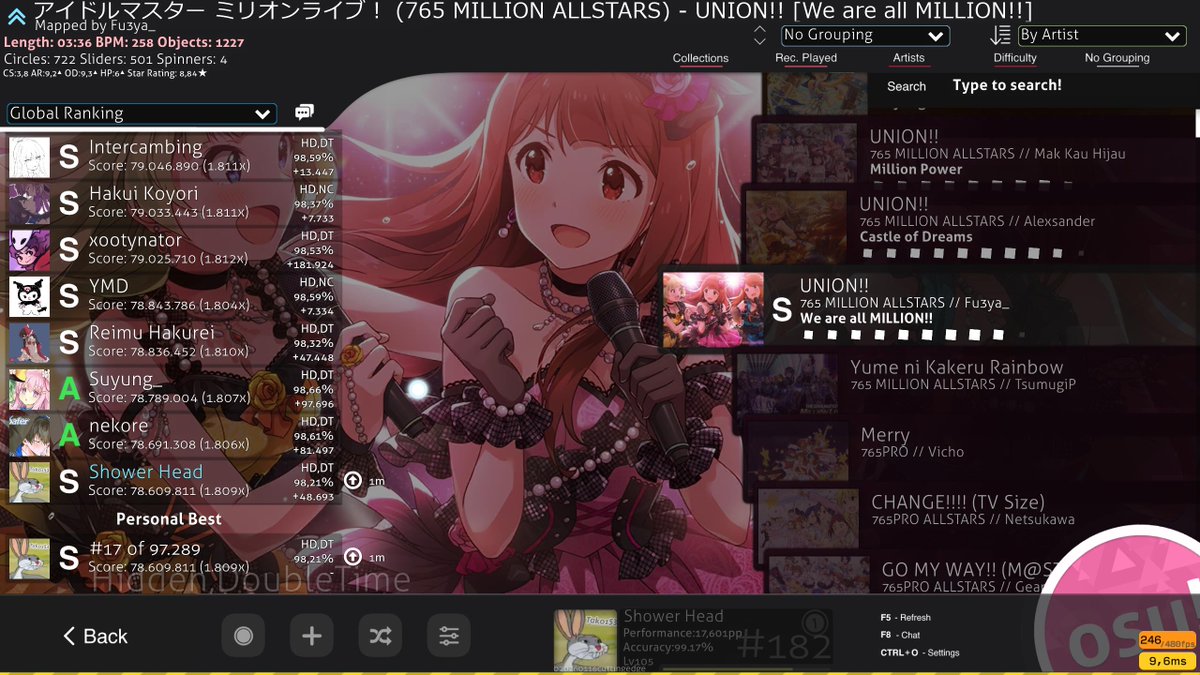Click the sort order icon beside By Artist

pyautogui.click(x=999, y=35)
